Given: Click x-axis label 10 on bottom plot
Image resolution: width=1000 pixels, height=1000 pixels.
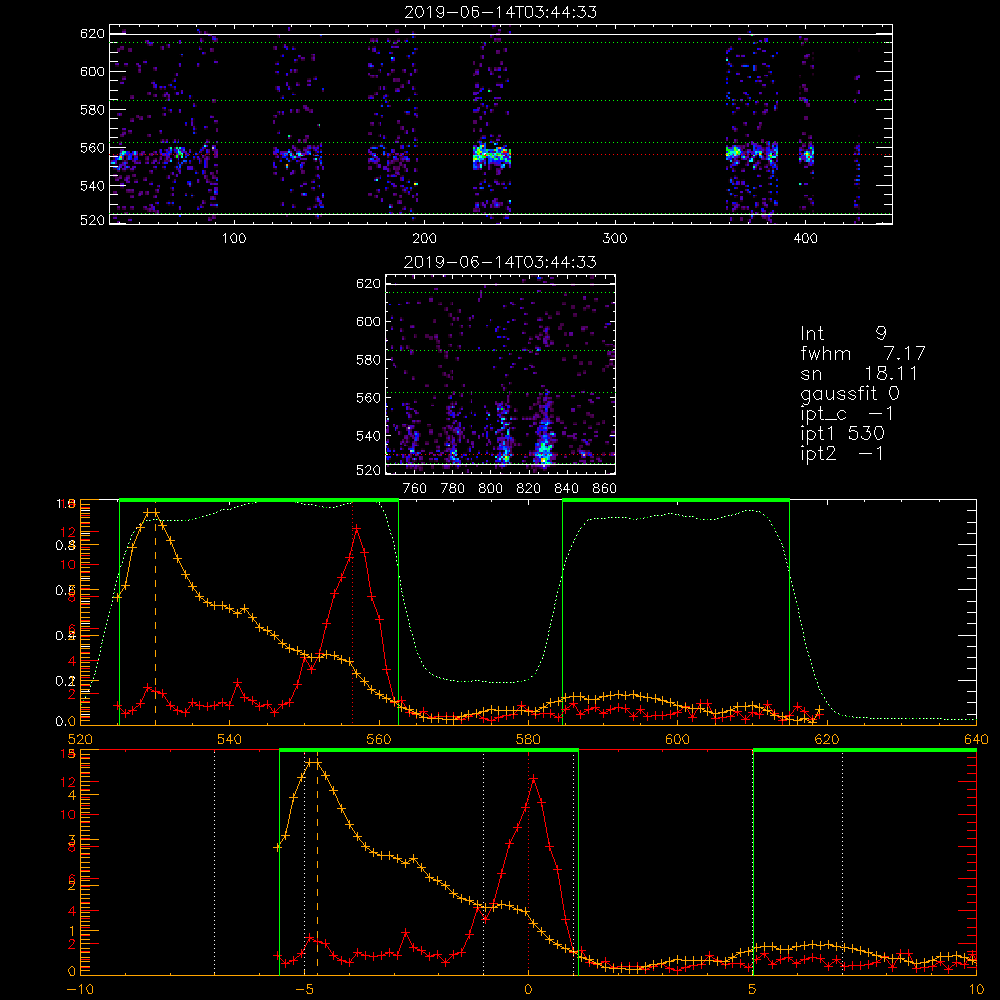Looking at the screenshot, I should click(976, 990).
